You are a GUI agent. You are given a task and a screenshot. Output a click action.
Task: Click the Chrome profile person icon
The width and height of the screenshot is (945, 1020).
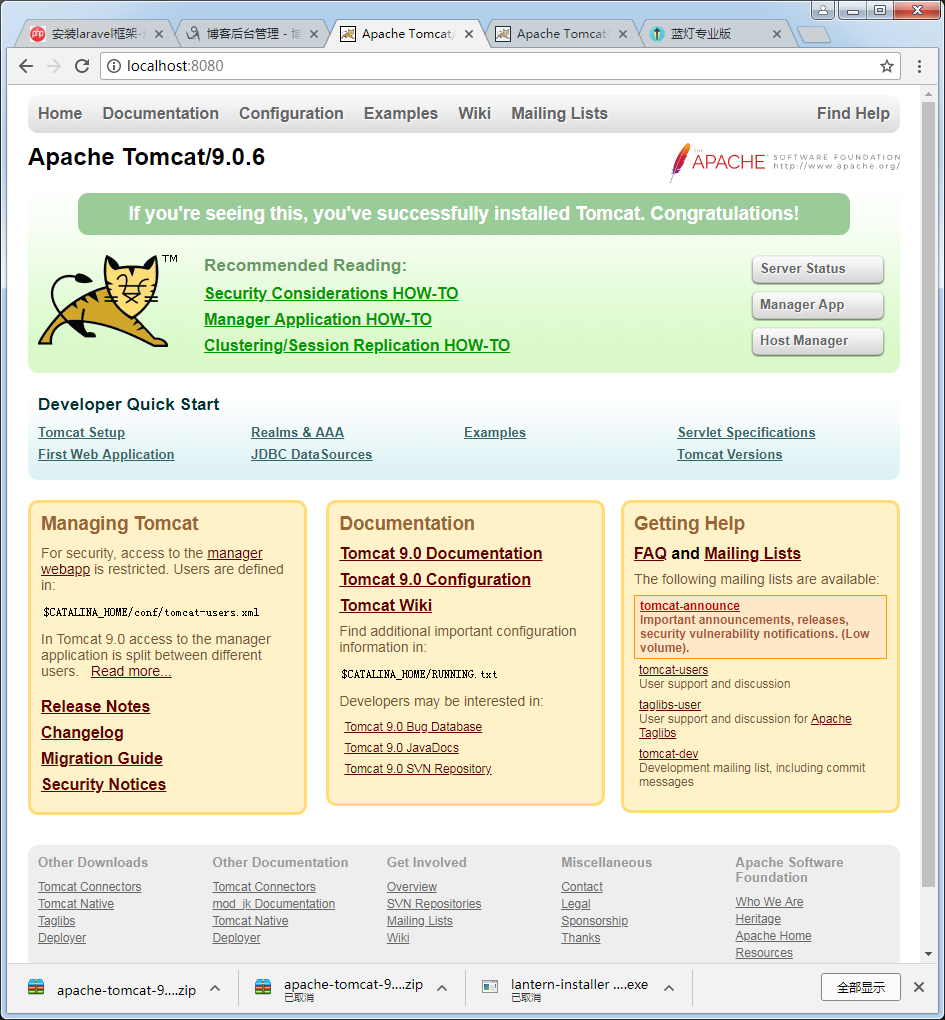(823, 10)
